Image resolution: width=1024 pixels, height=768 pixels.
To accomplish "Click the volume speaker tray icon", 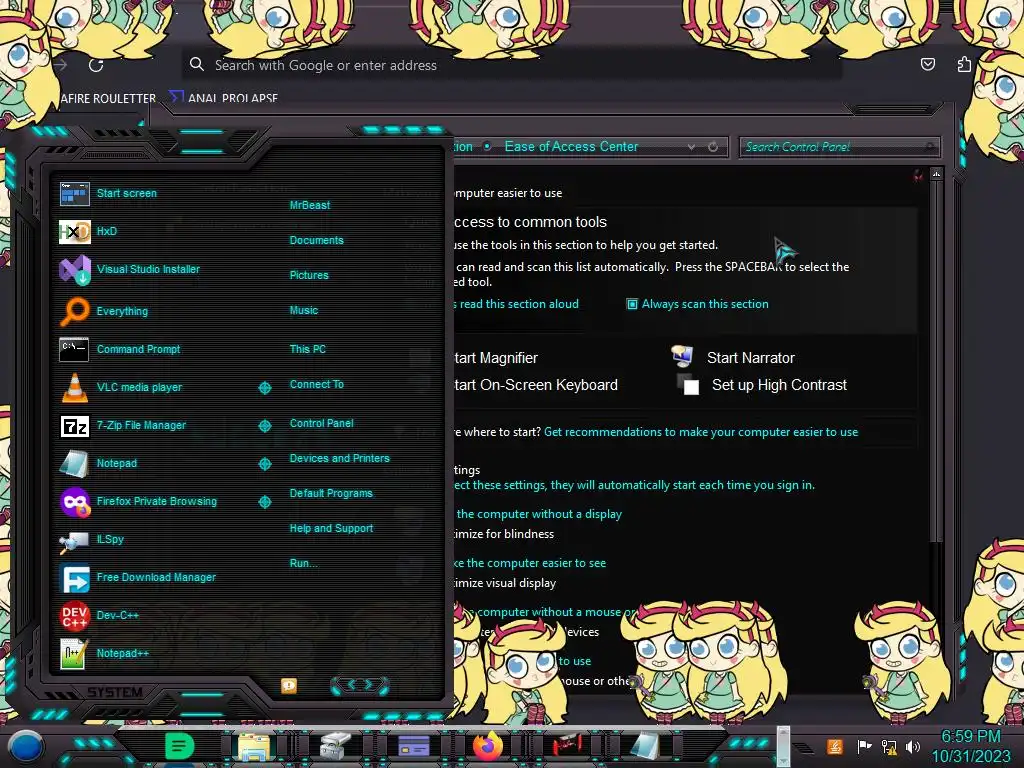I will (912, 746).
